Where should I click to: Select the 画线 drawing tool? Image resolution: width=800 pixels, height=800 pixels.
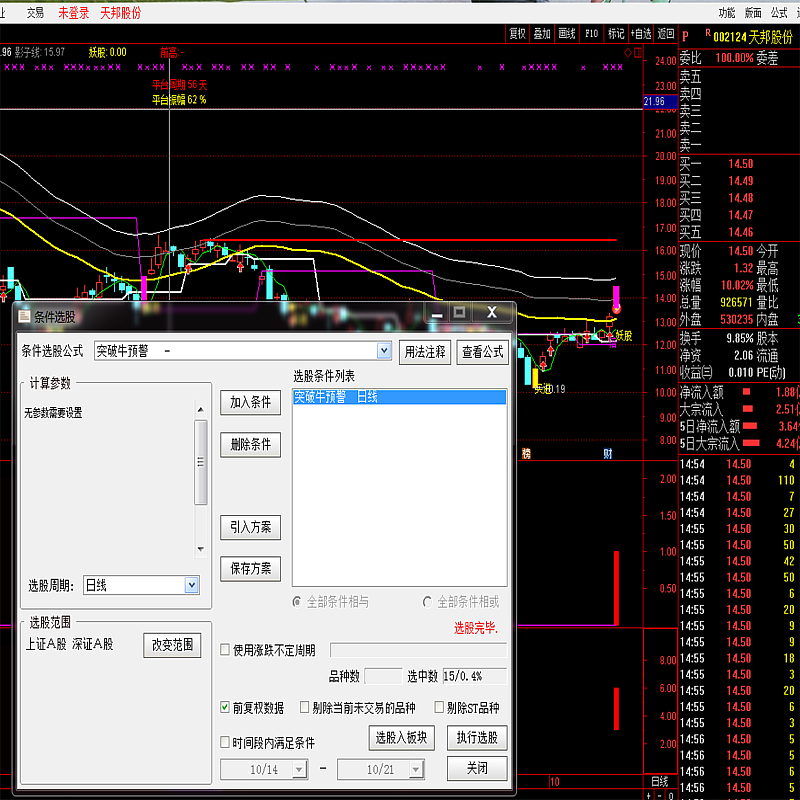coord(567,33)
